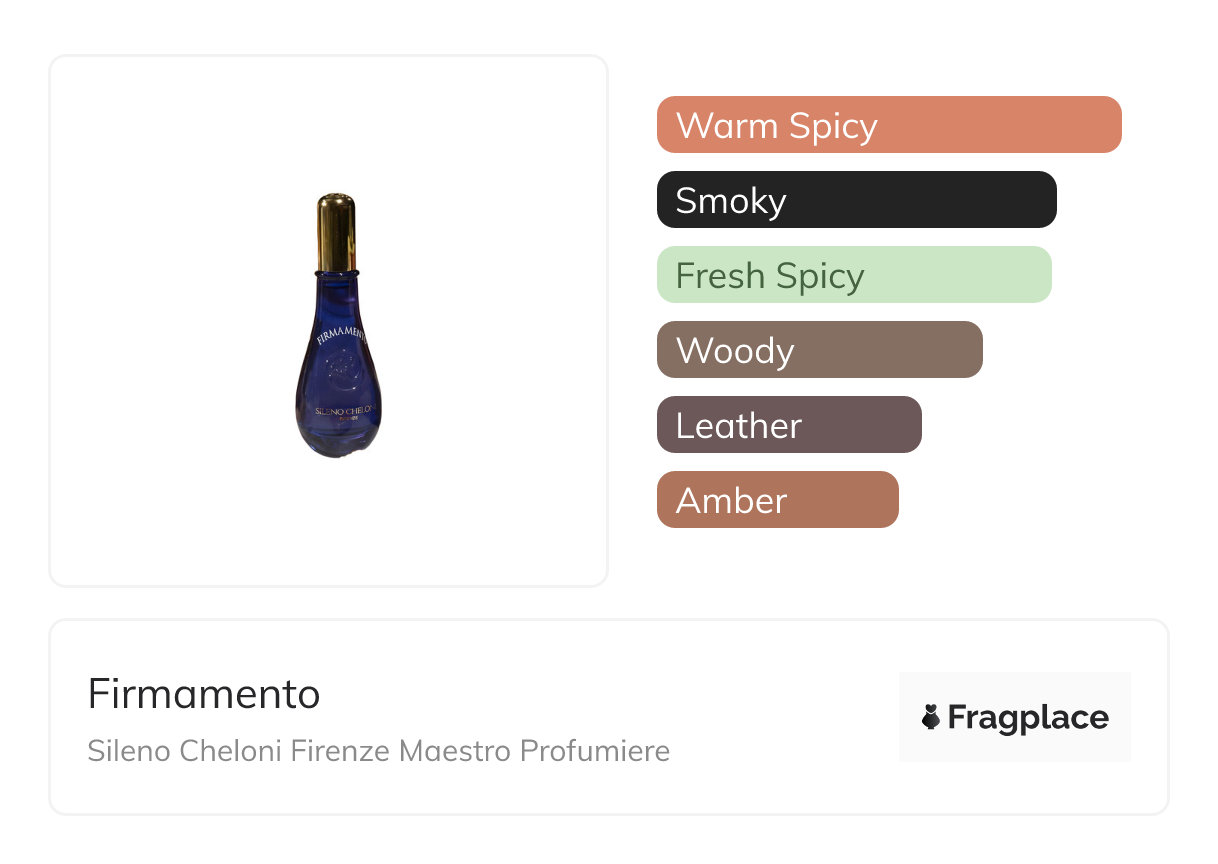The image size is (1218, 864).
Task: Click the Fragplace brand name text
Action: click(1028, 717)
